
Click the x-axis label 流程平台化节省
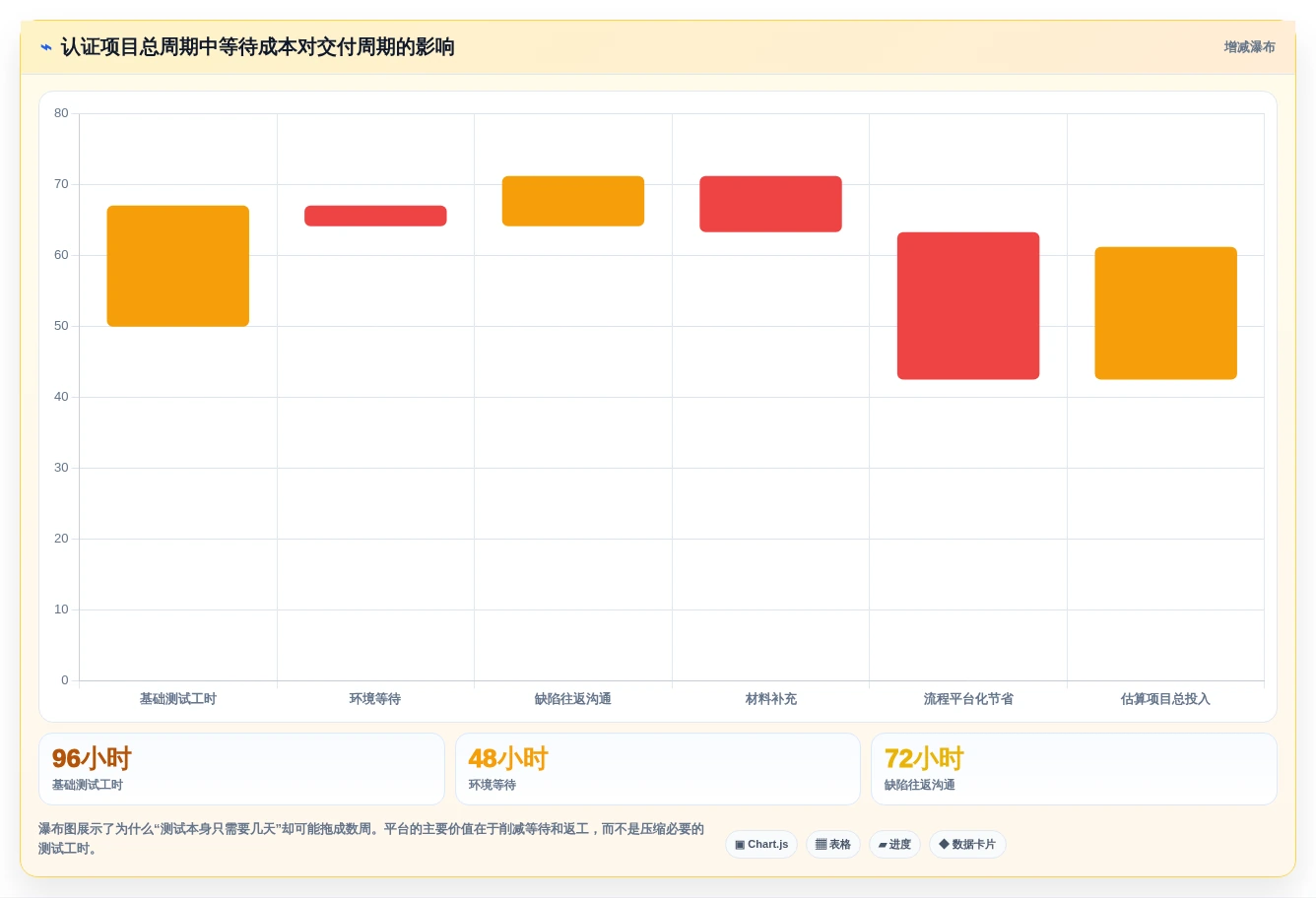coord(968,699)
